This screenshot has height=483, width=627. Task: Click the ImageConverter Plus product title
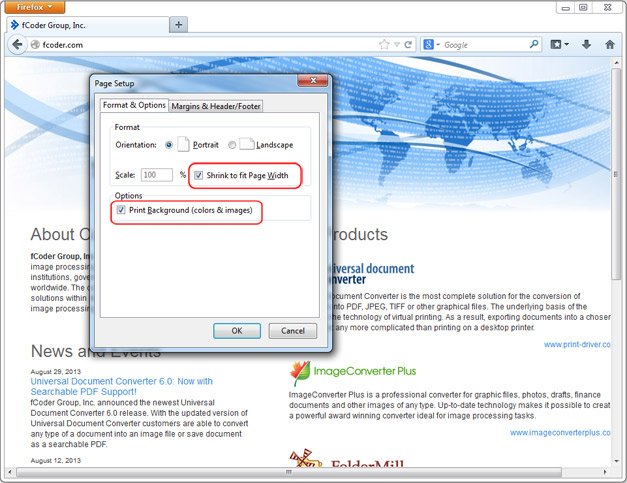point(364,371)
